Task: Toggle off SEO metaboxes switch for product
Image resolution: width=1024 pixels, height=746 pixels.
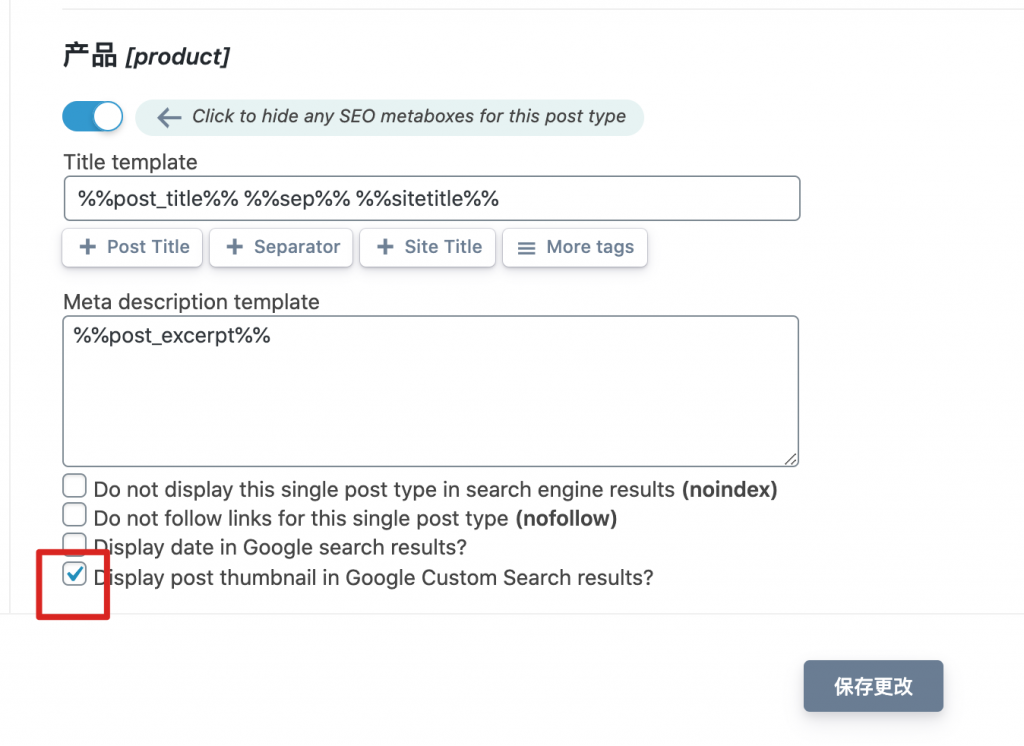Action: pyautogui.click(x=92, y=117)
